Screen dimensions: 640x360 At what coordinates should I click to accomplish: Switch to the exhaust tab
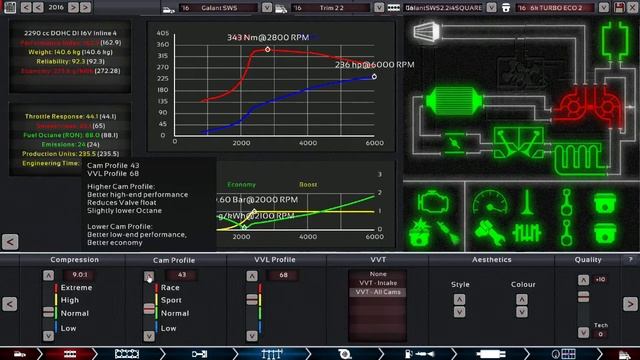[x=491, y=354]
